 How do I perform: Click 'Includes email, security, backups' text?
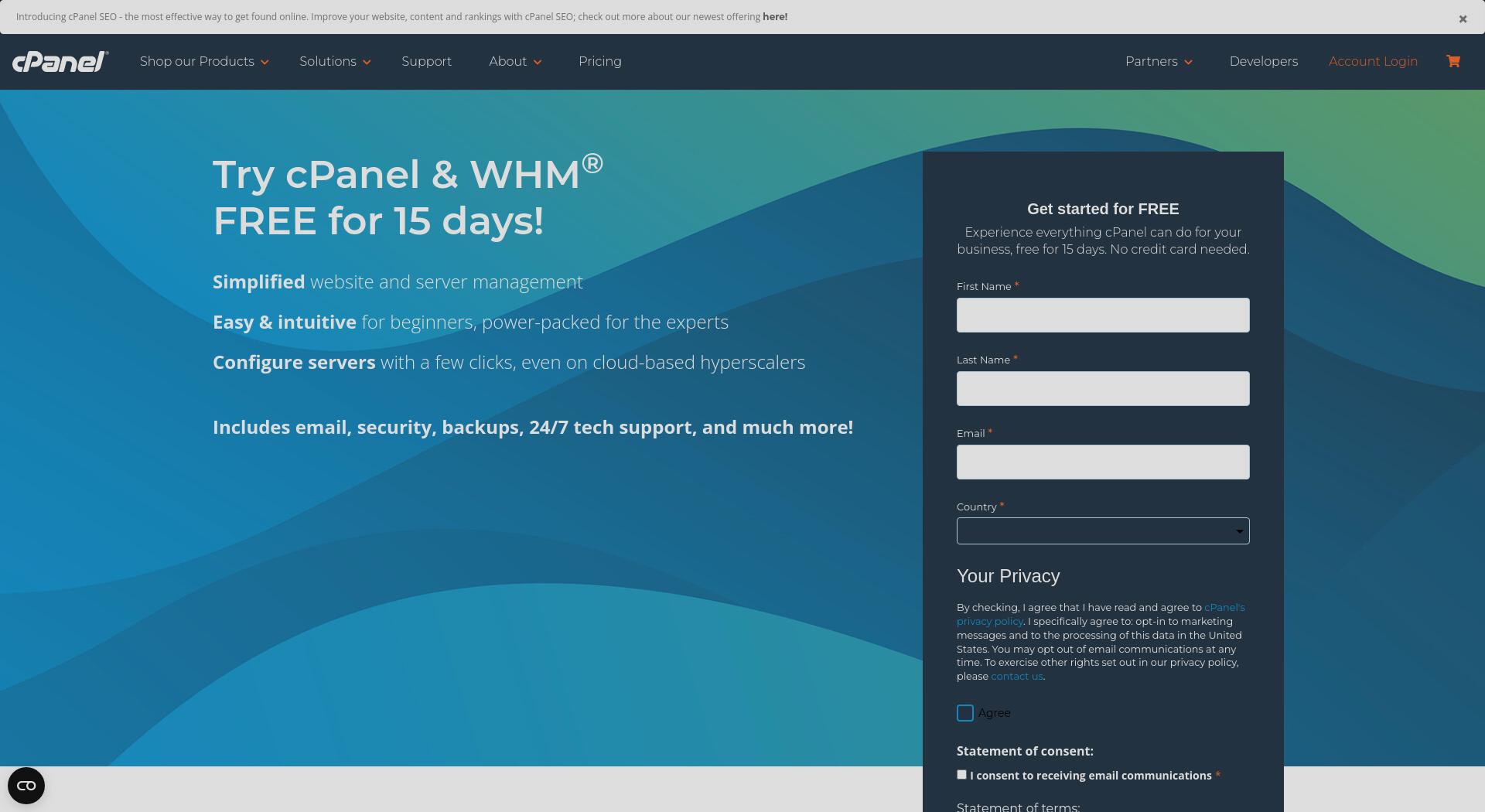pos(533,428)
